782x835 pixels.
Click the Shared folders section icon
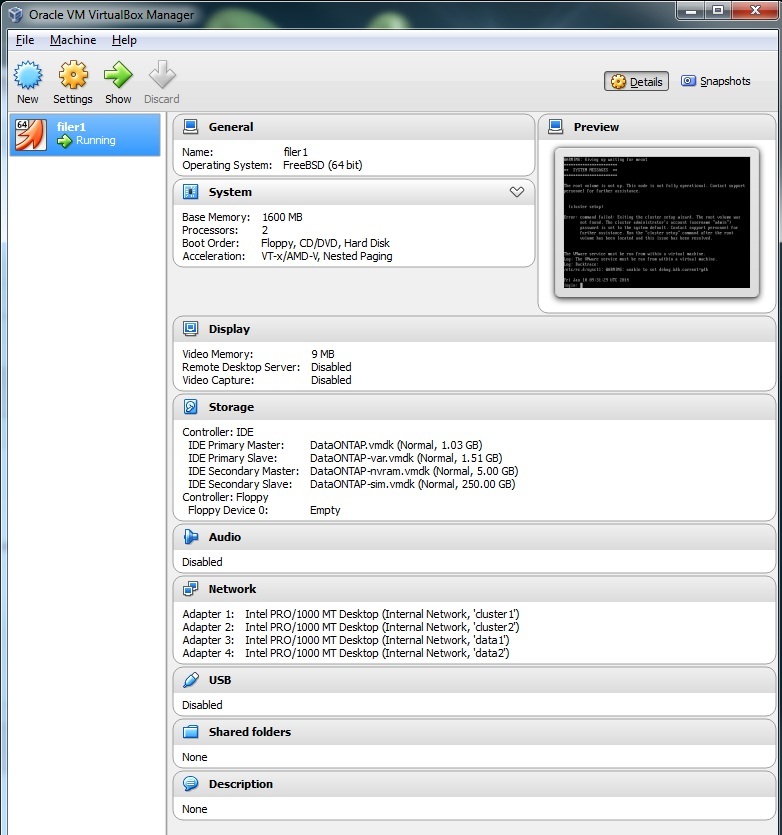tap(190, 732)
